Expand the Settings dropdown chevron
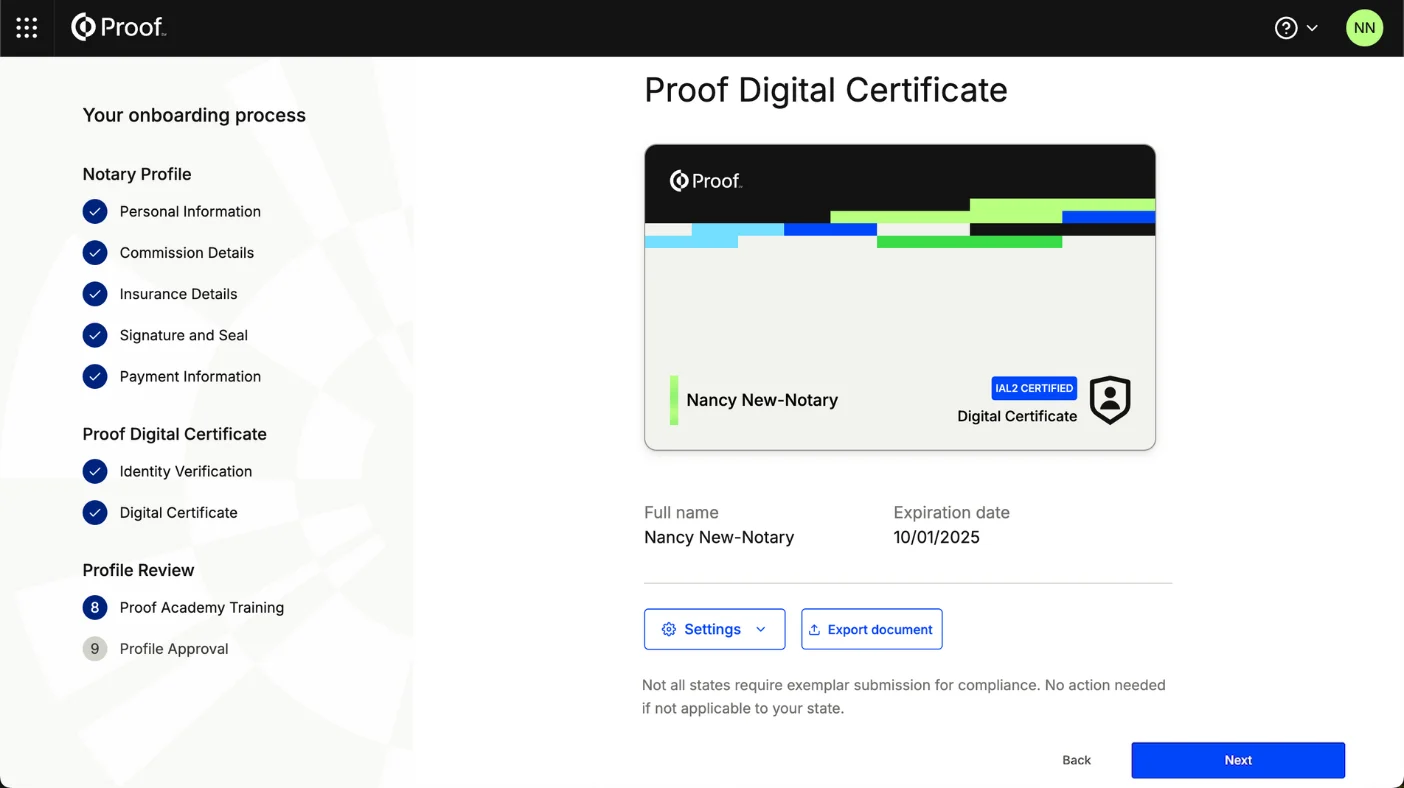 click(x=761, y=630)
